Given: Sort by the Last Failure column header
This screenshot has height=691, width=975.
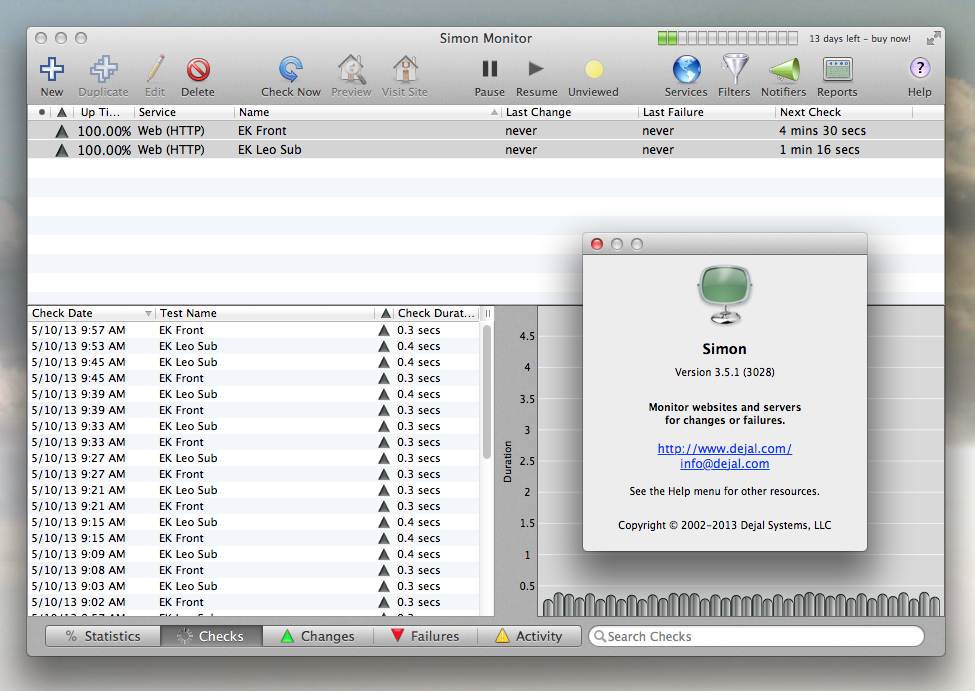Looking at the screenshot, I should (707, 112).
